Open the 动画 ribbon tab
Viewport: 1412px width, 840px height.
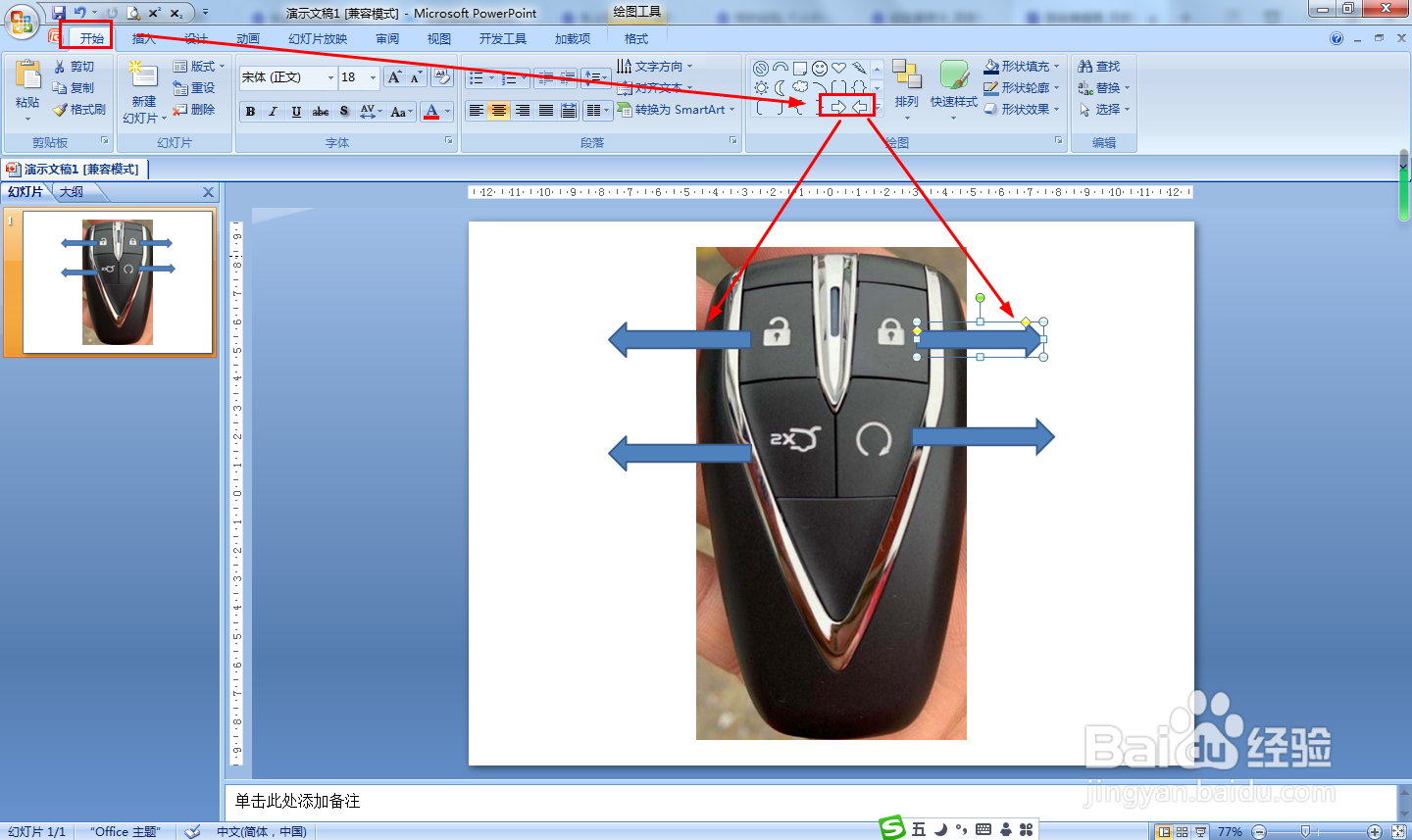248,38
